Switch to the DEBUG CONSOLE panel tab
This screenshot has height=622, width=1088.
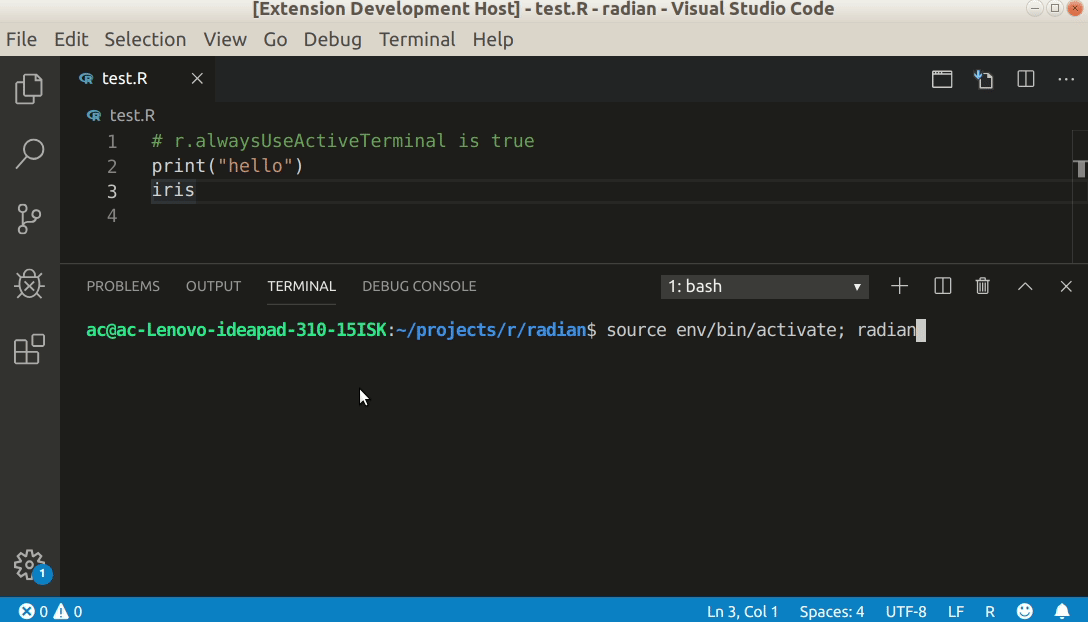(x=419, y=286)
